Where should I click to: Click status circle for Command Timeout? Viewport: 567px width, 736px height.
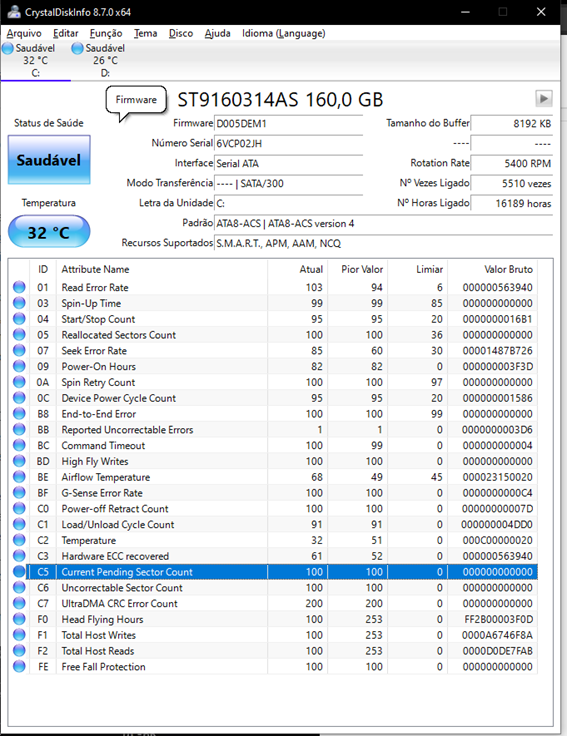click(x=19, y=445)
